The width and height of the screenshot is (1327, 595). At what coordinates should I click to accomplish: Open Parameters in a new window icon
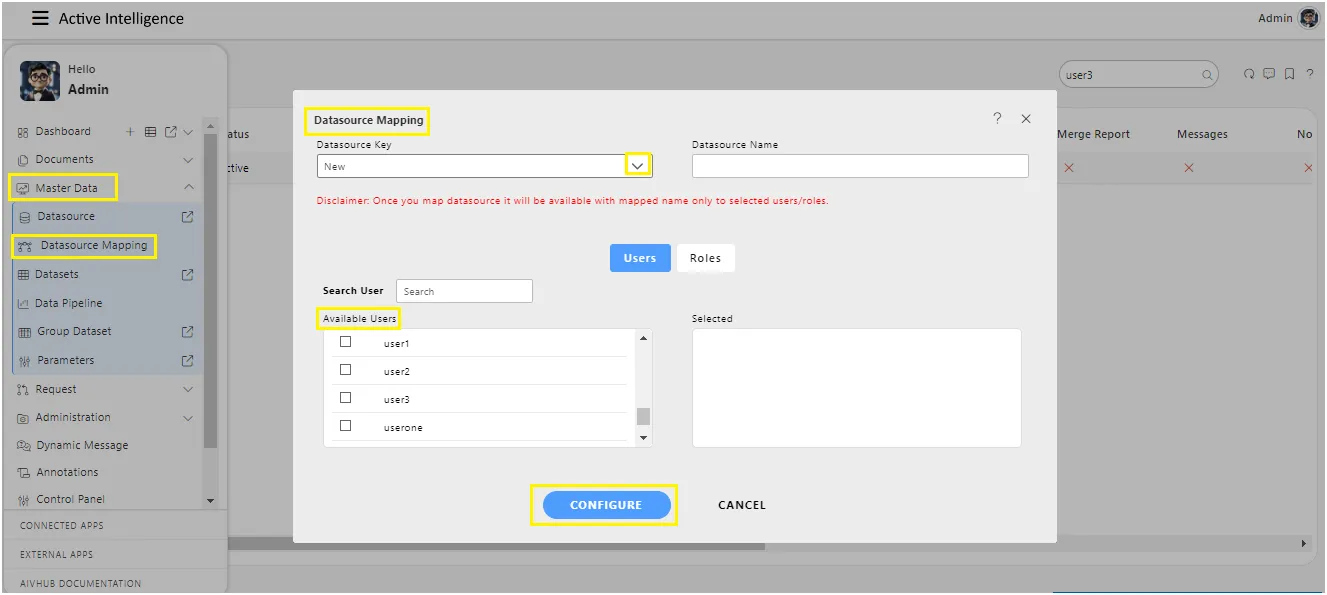pyautogui.click(x=187, y=361)
